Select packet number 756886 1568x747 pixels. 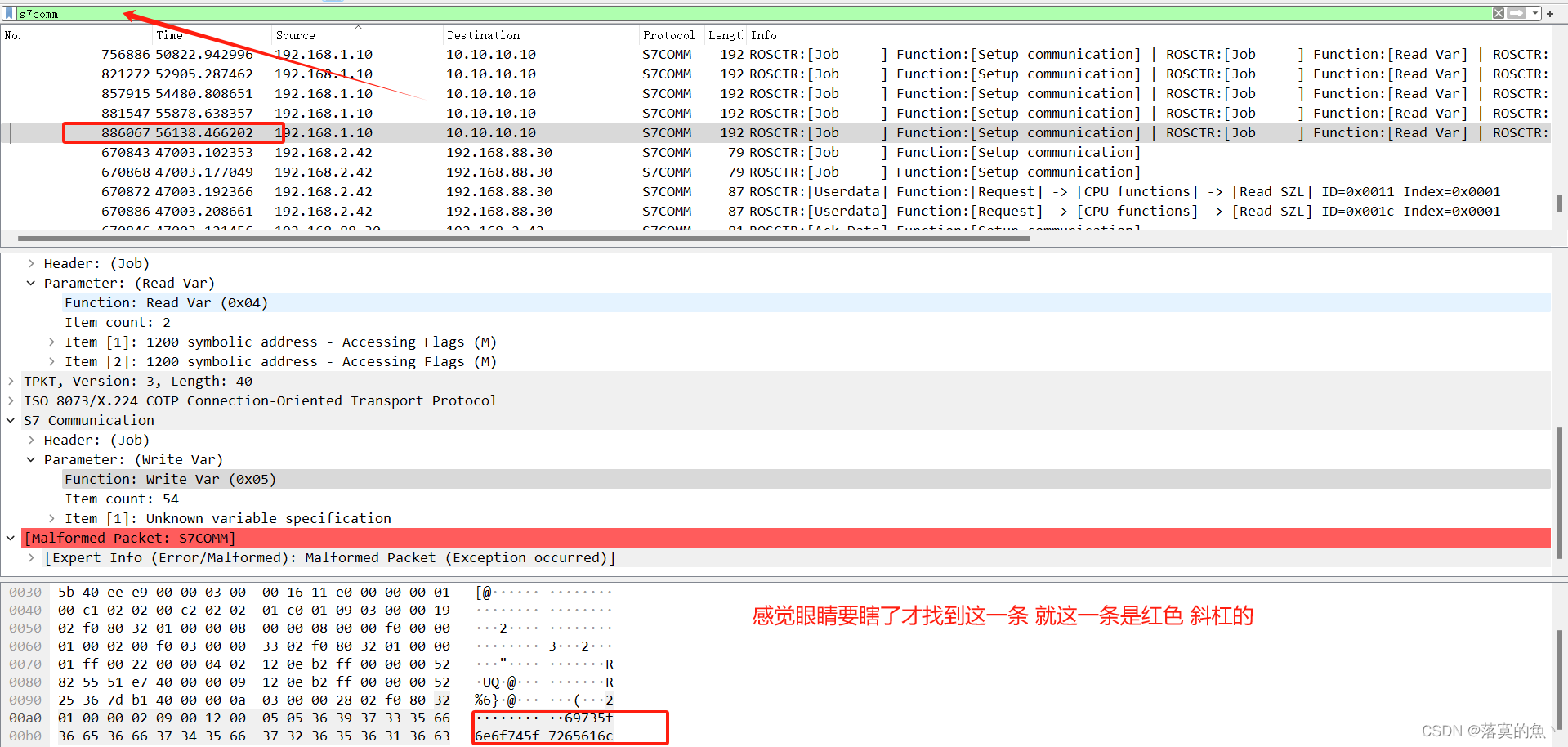[x=776, y=54]
